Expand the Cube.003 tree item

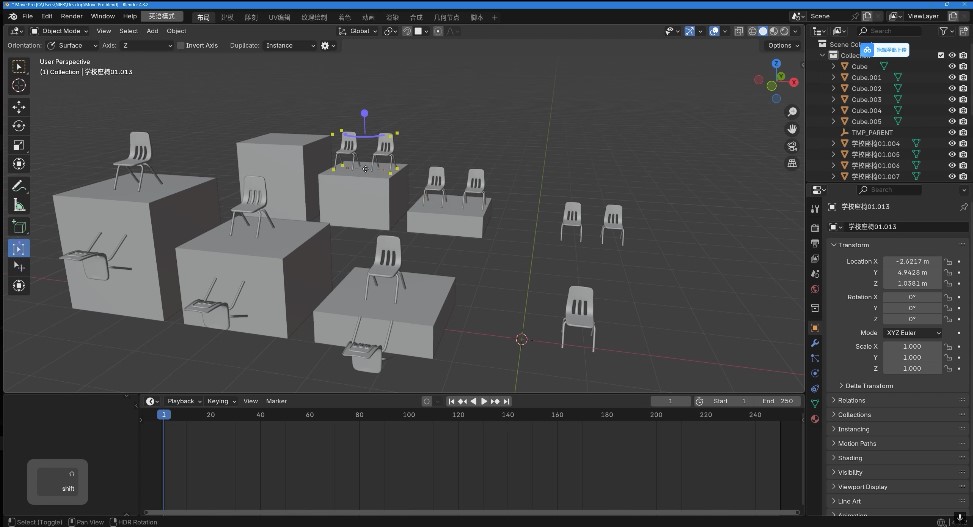[x=833, y=99]
